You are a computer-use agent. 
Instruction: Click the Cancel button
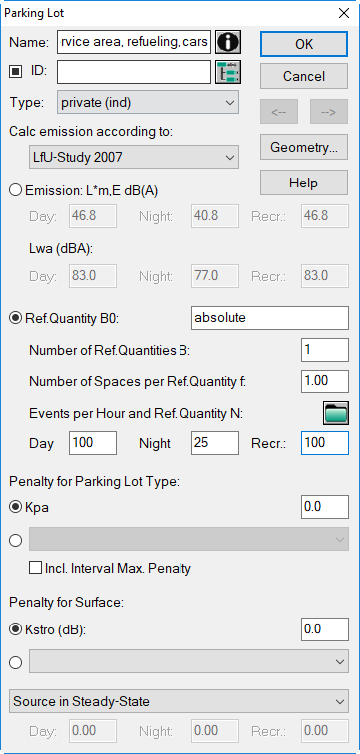304,76
